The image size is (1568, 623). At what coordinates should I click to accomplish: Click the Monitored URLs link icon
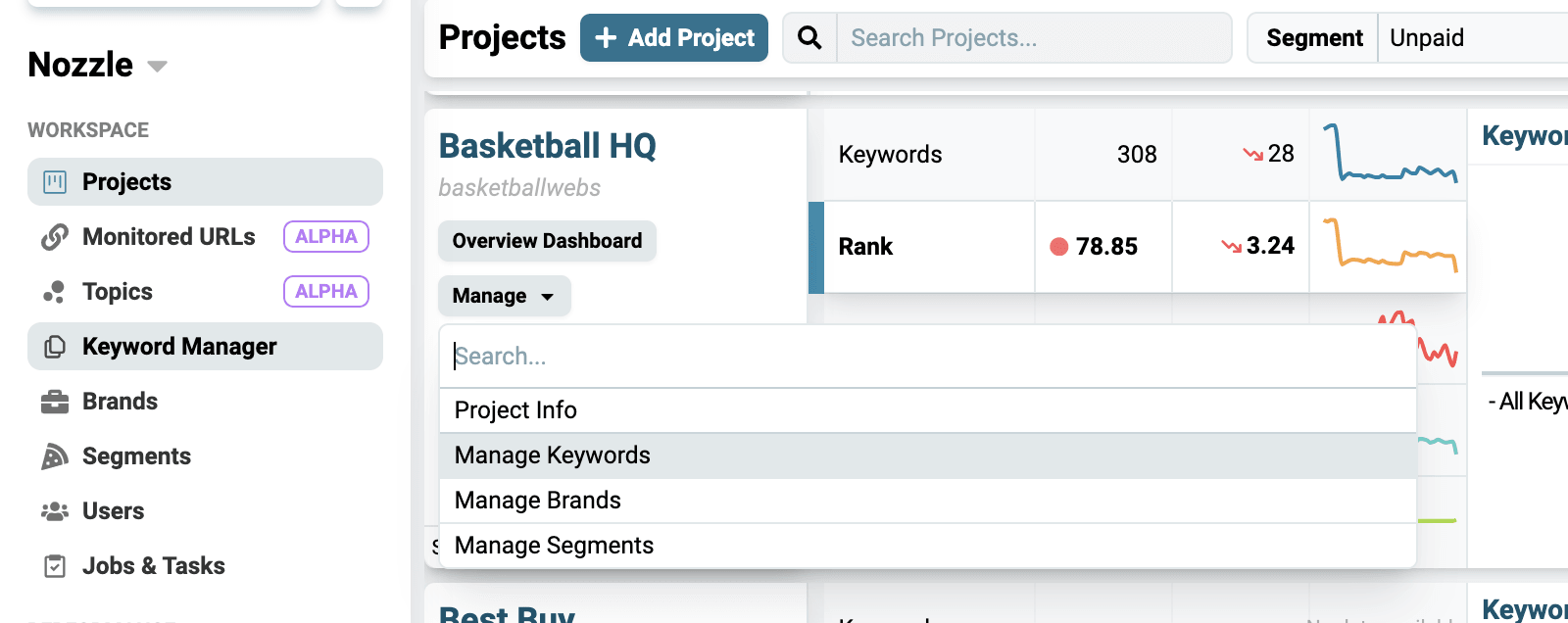[x=55, y=237]
